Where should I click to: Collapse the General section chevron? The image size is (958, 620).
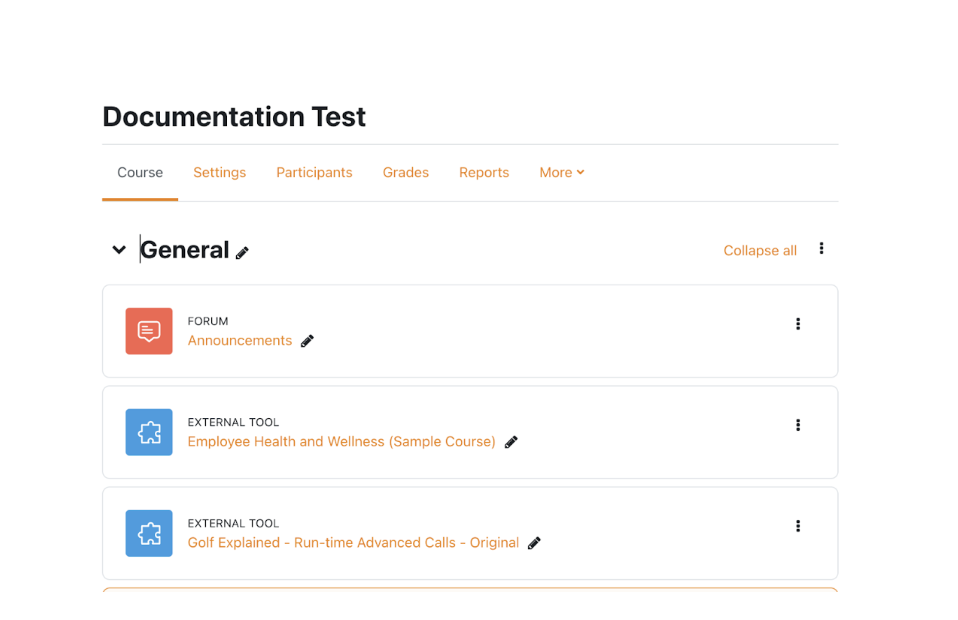point(119,250)
